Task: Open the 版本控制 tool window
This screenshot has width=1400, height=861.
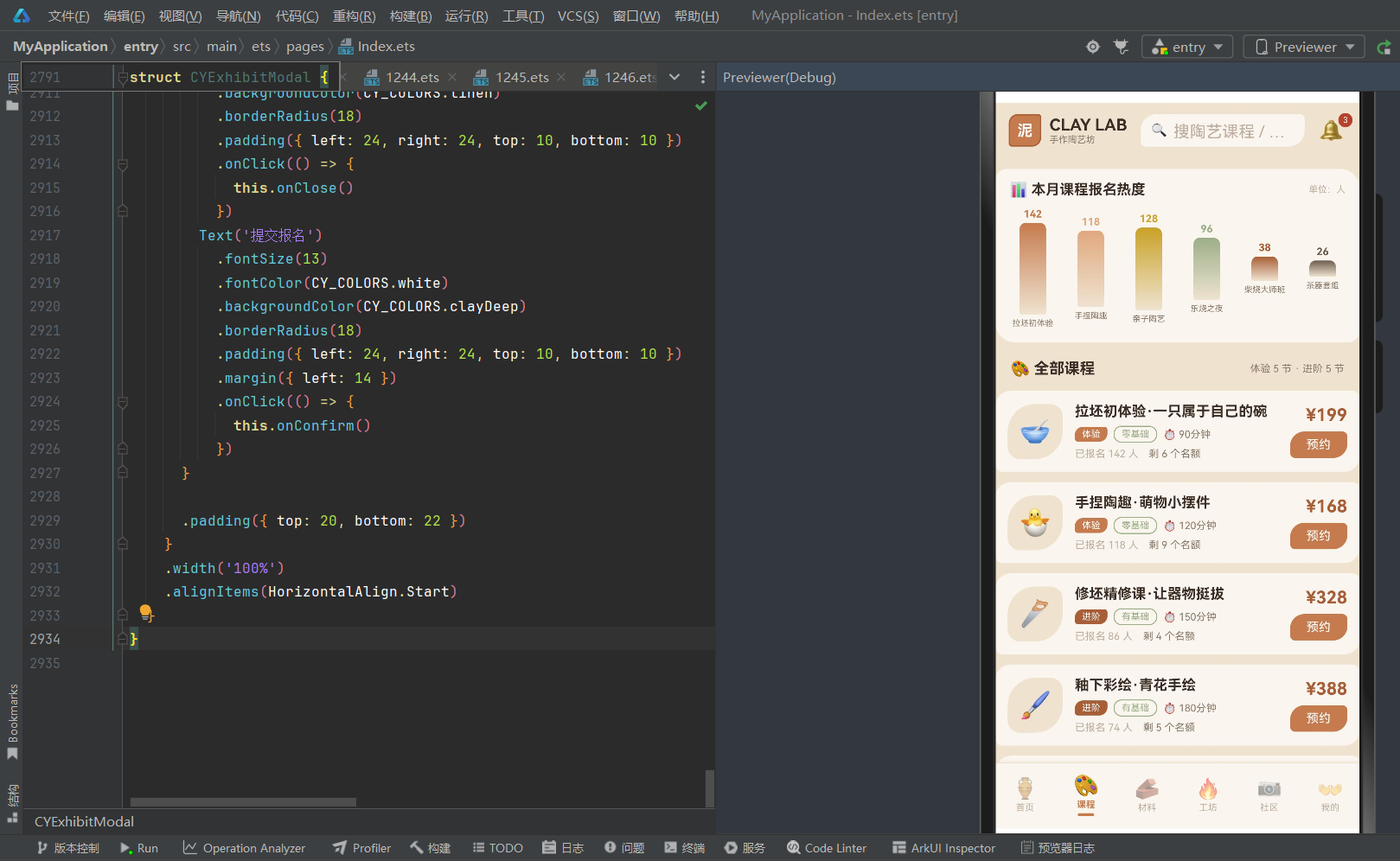Action: point(67,848)
